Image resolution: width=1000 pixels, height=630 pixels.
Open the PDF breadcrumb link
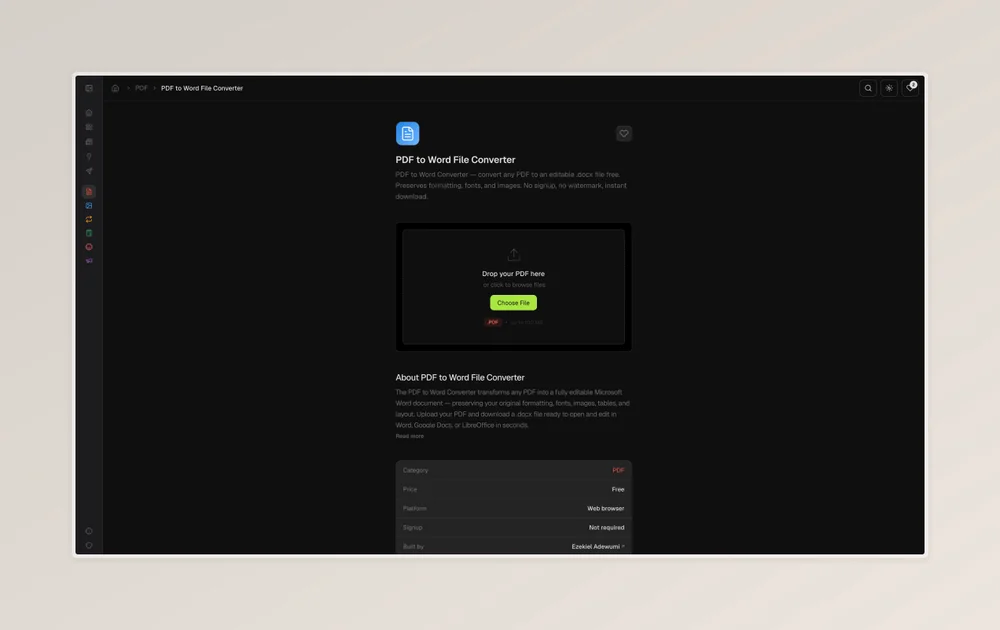pyautogui.click(x=141, y=88)
